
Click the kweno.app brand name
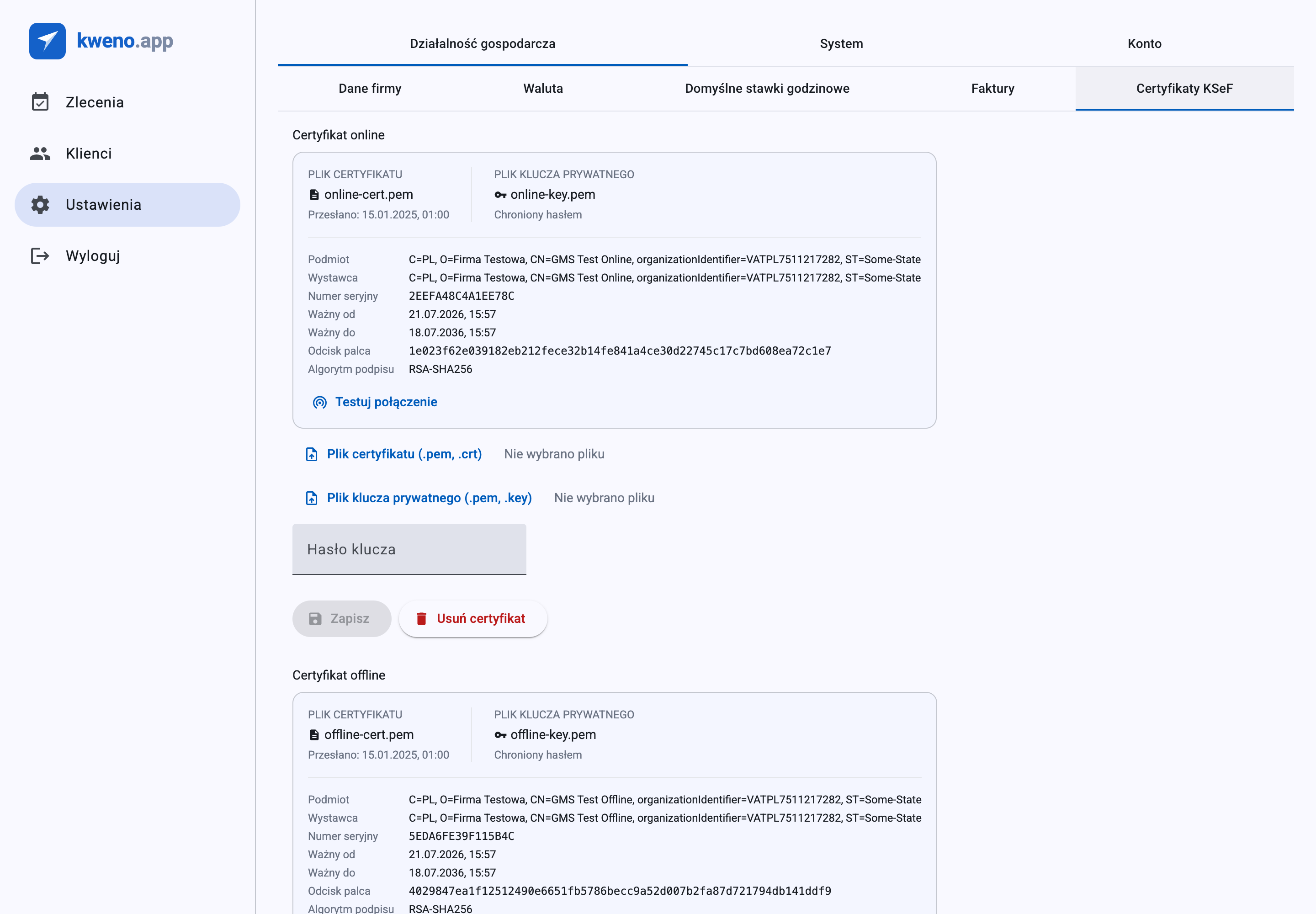tap(125, 41)
